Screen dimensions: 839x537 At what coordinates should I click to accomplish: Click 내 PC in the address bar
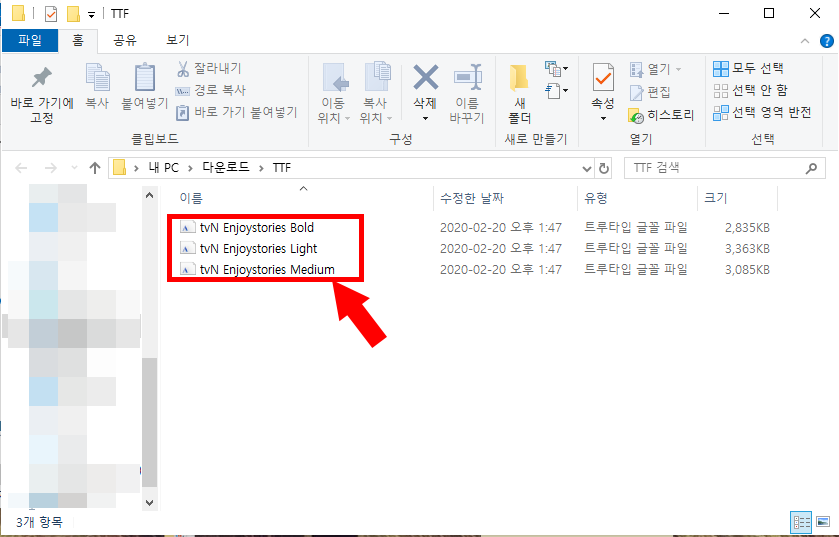[164, 168]
